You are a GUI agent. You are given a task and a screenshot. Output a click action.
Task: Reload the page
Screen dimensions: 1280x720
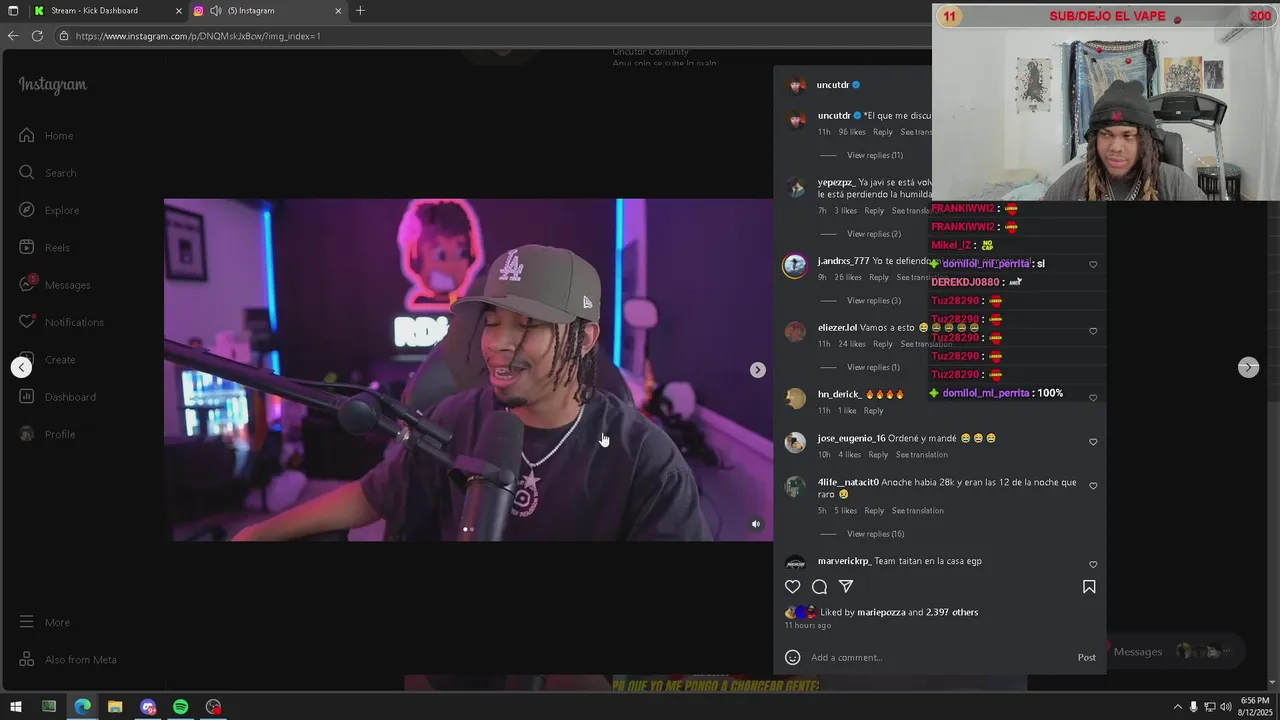tap(37, 36)
